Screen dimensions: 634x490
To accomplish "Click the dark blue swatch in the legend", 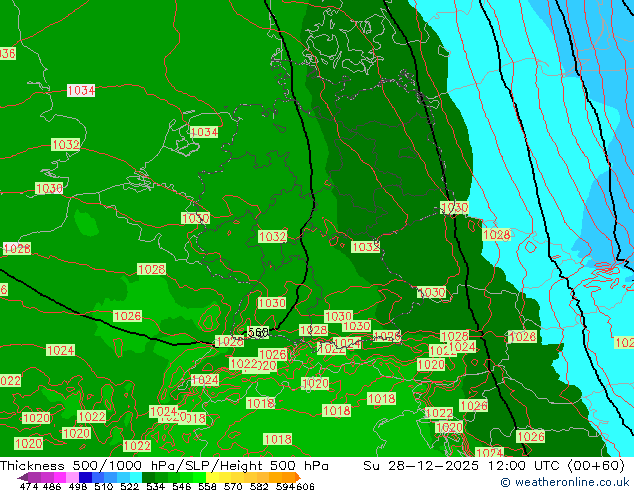I will [x=85, y=477].
